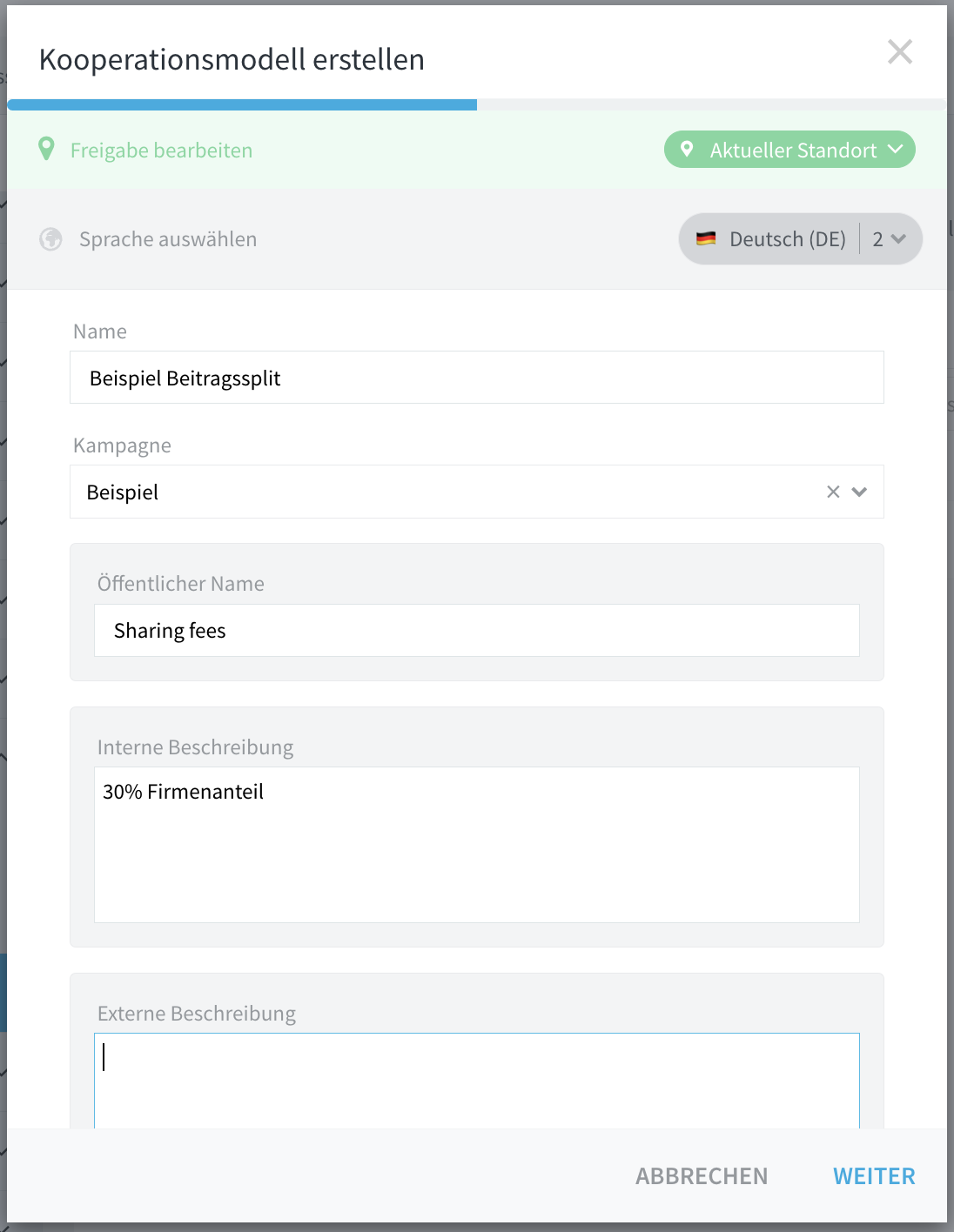Click the globe icon next to Sprache auswählen
The height and width of the screenshot is (1232, 954).
click(x=50, y=238)
